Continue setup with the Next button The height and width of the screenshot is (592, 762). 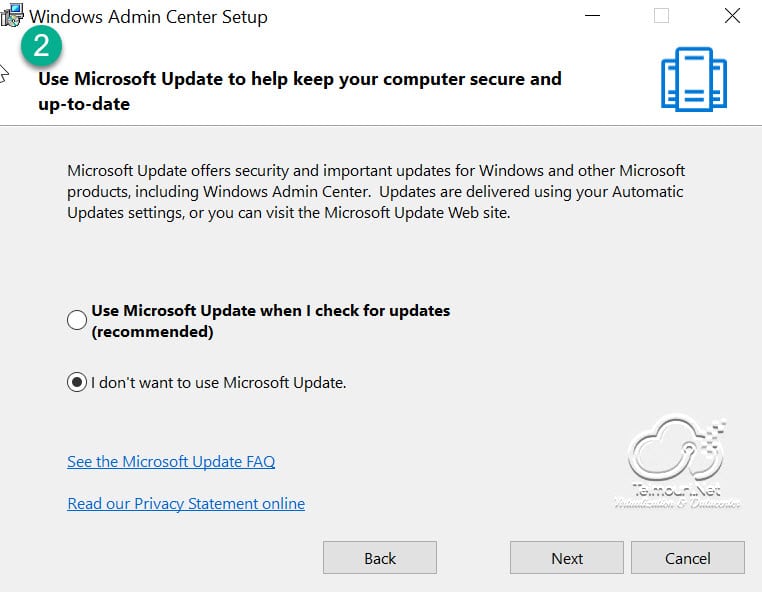point(567,558)
